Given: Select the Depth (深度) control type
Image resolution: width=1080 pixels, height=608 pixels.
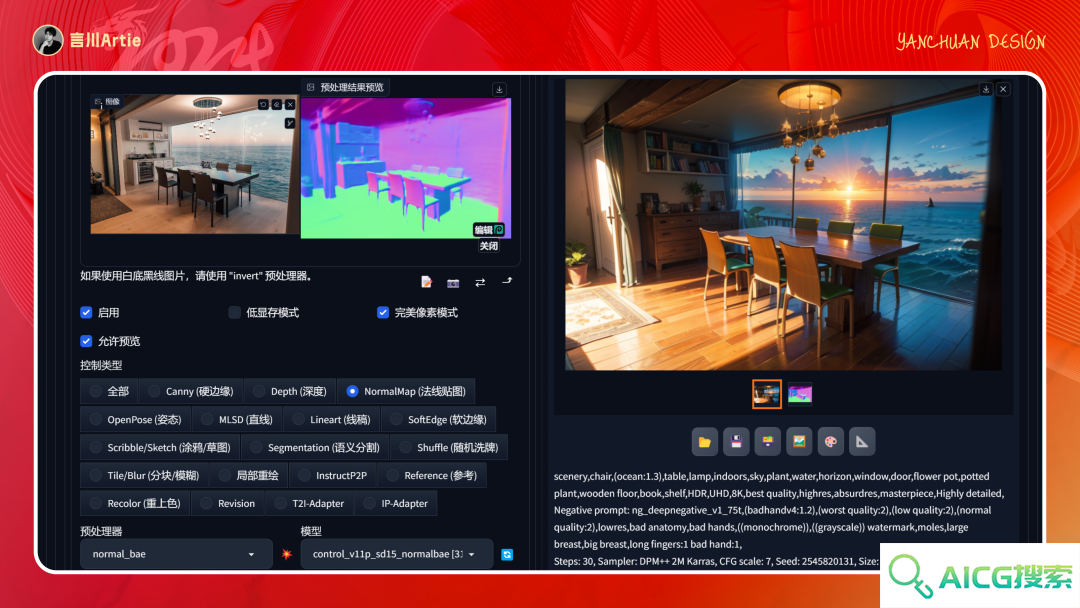Looking at the screenshot, I should pos(289,391).
